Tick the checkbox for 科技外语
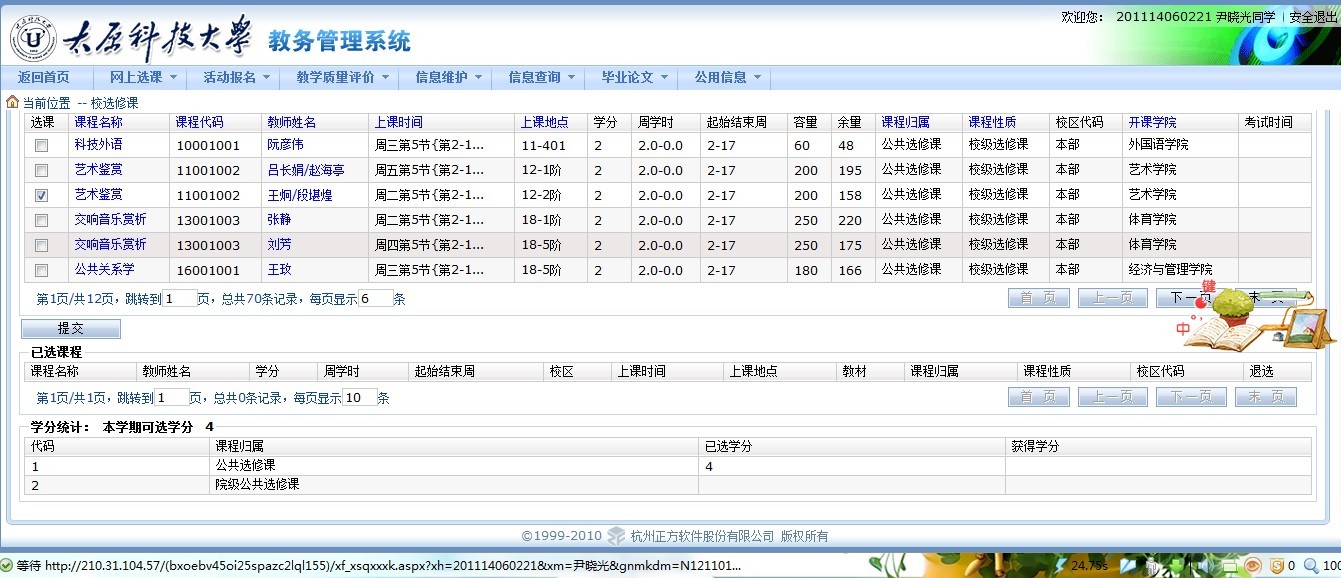Image resolution: width=1341 pixels, height=578 pixels. coord(41,145)
